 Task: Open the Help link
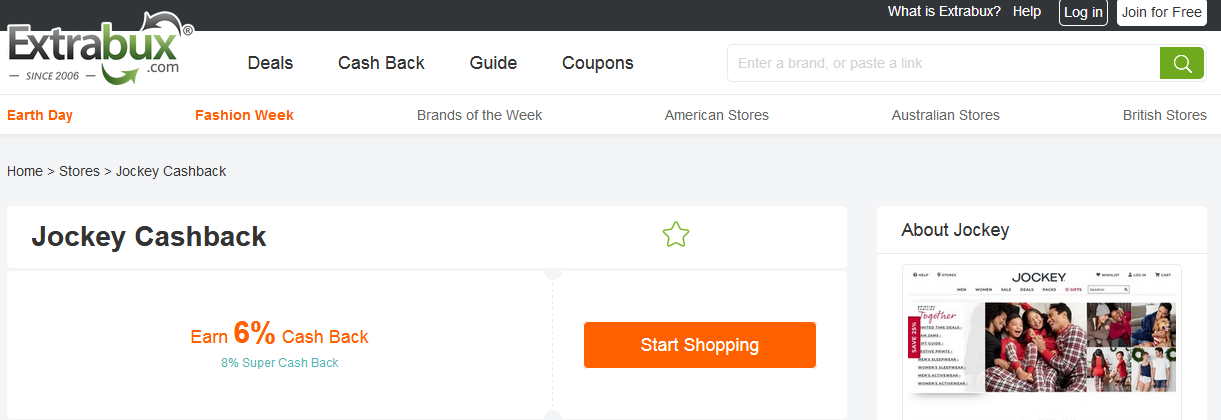[x=1027, y=12]
